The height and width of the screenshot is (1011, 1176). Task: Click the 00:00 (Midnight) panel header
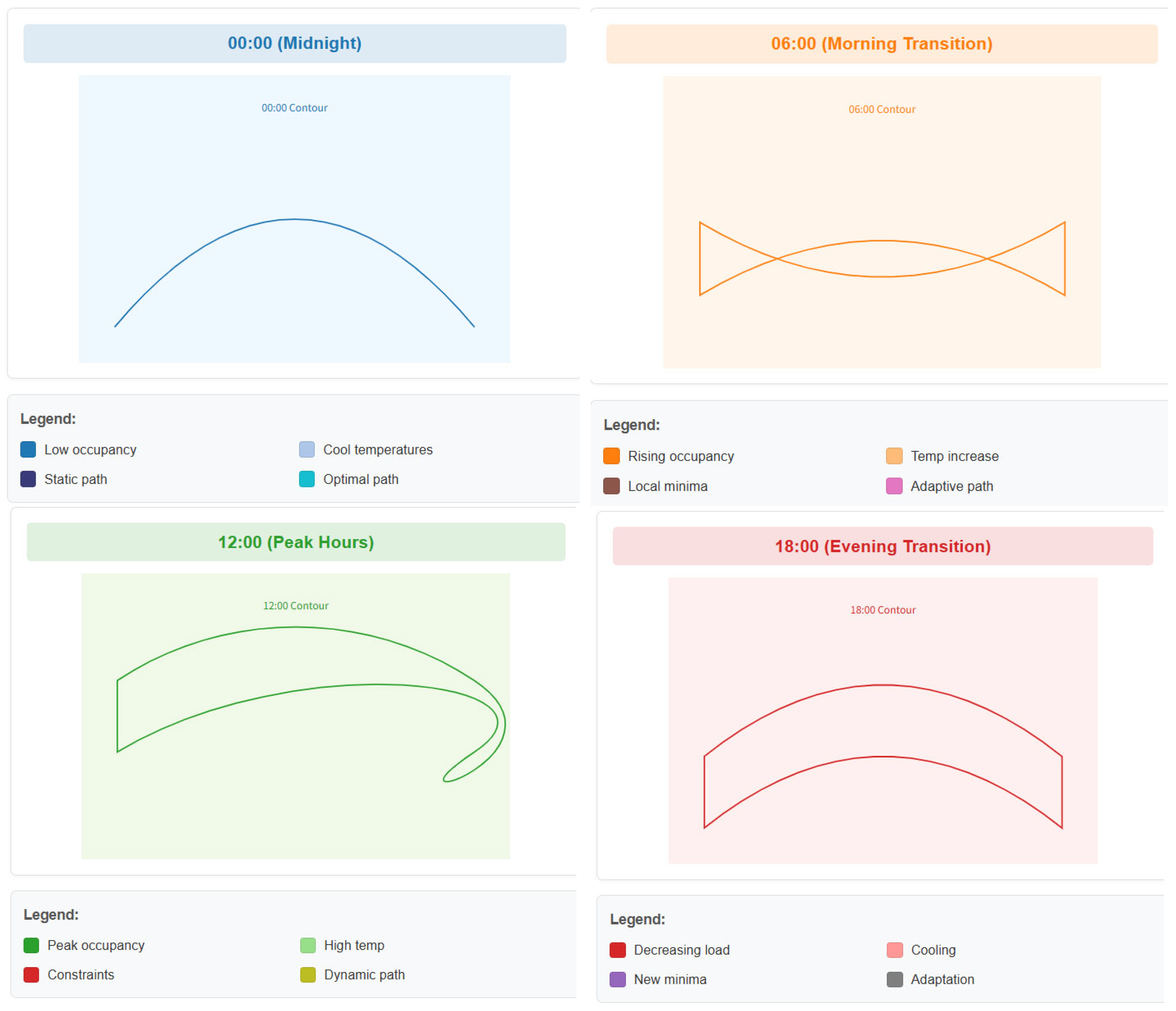pos(295,43)
